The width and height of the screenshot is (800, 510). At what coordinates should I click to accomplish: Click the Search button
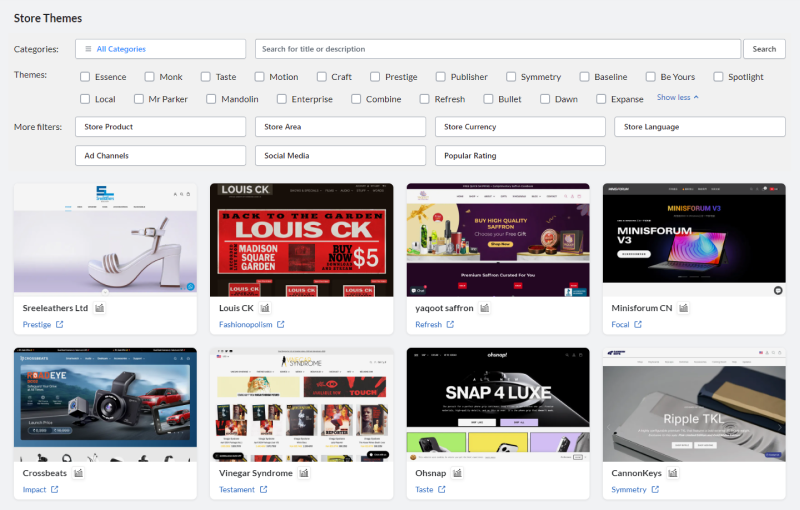click(x=764, y=49)
